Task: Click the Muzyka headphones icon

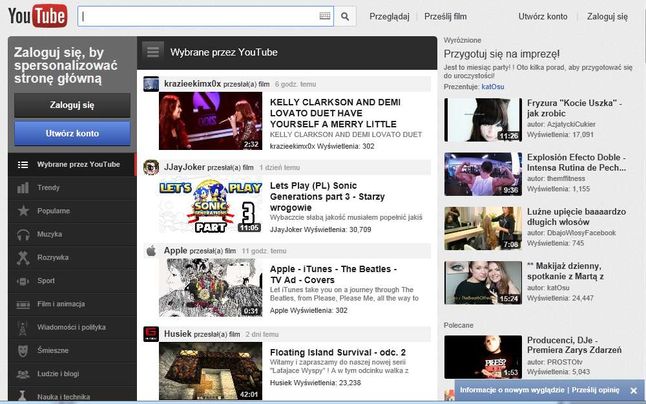Action: (x=23, y=234)
